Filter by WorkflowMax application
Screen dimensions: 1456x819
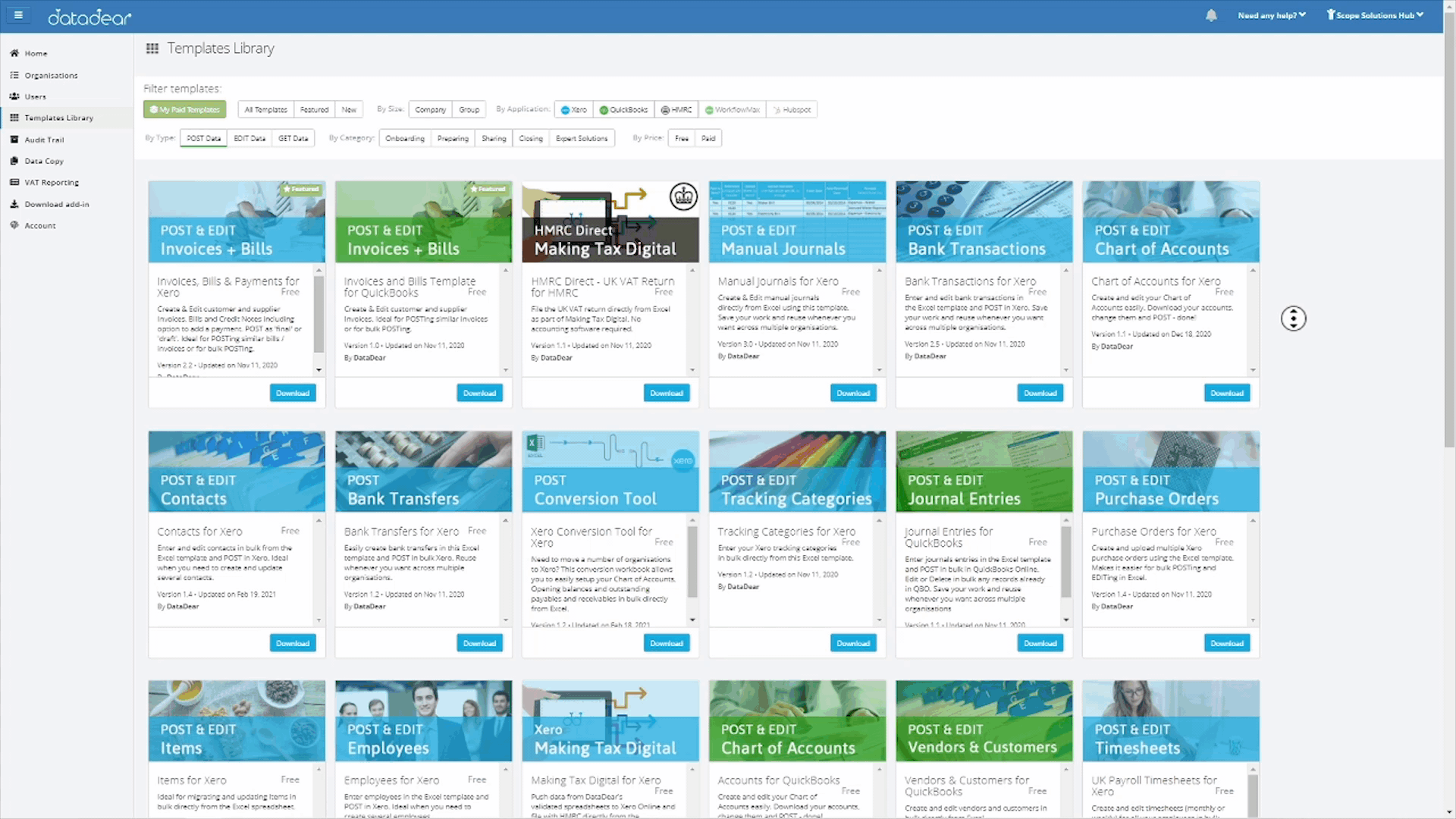(732, 110)
